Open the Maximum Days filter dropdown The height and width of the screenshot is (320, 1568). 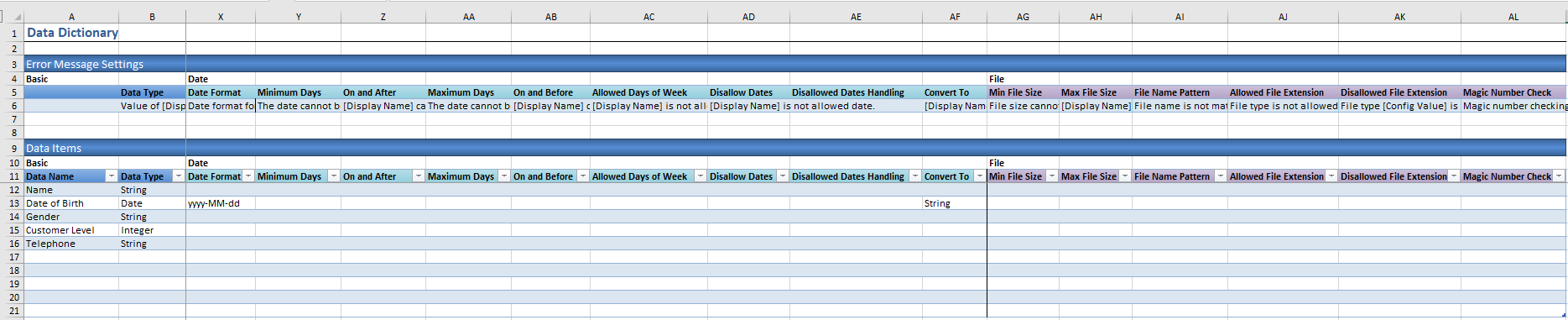[x=504, y=176]
